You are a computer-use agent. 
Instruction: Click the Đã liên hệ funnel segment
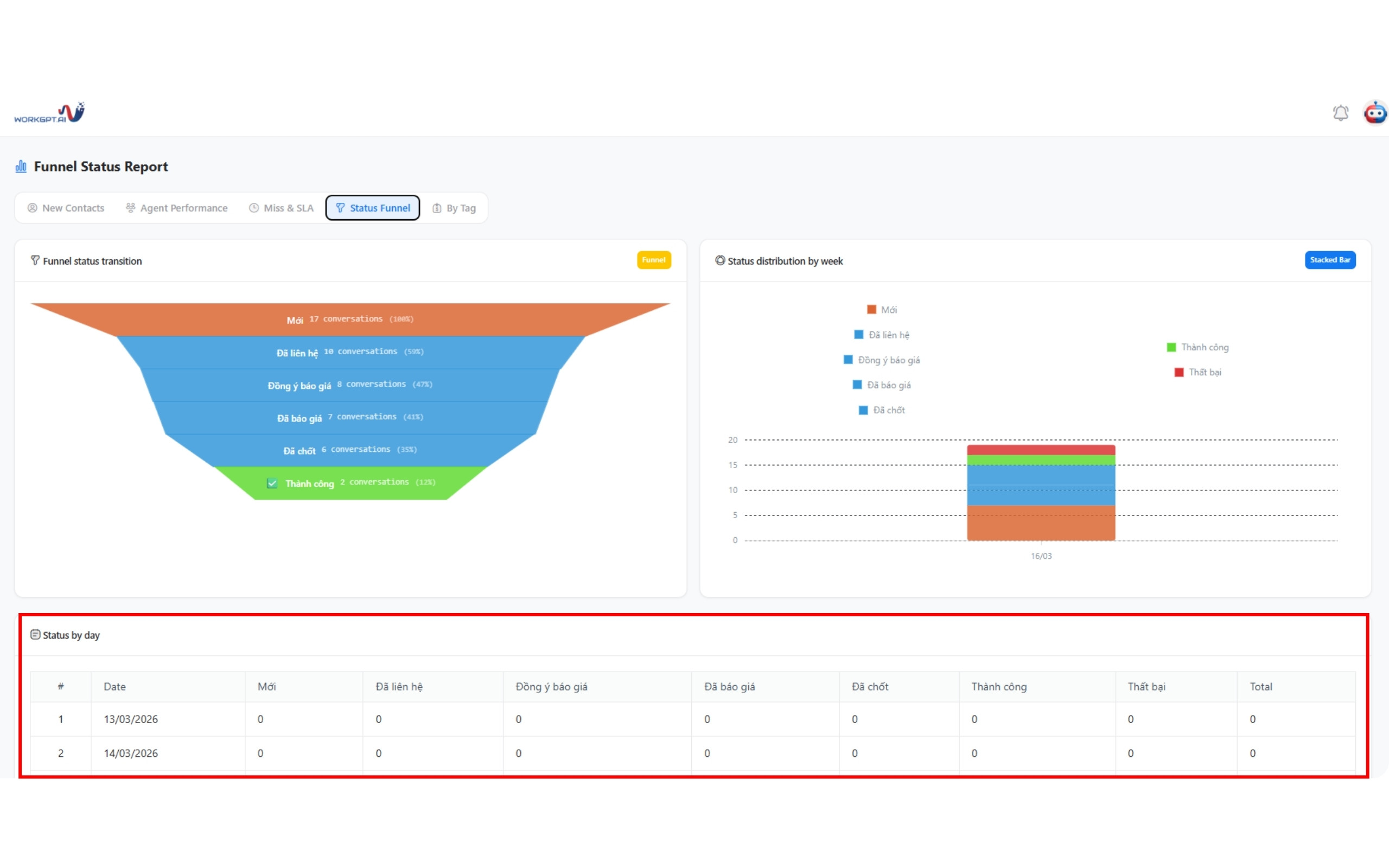[x=350, y=352]
